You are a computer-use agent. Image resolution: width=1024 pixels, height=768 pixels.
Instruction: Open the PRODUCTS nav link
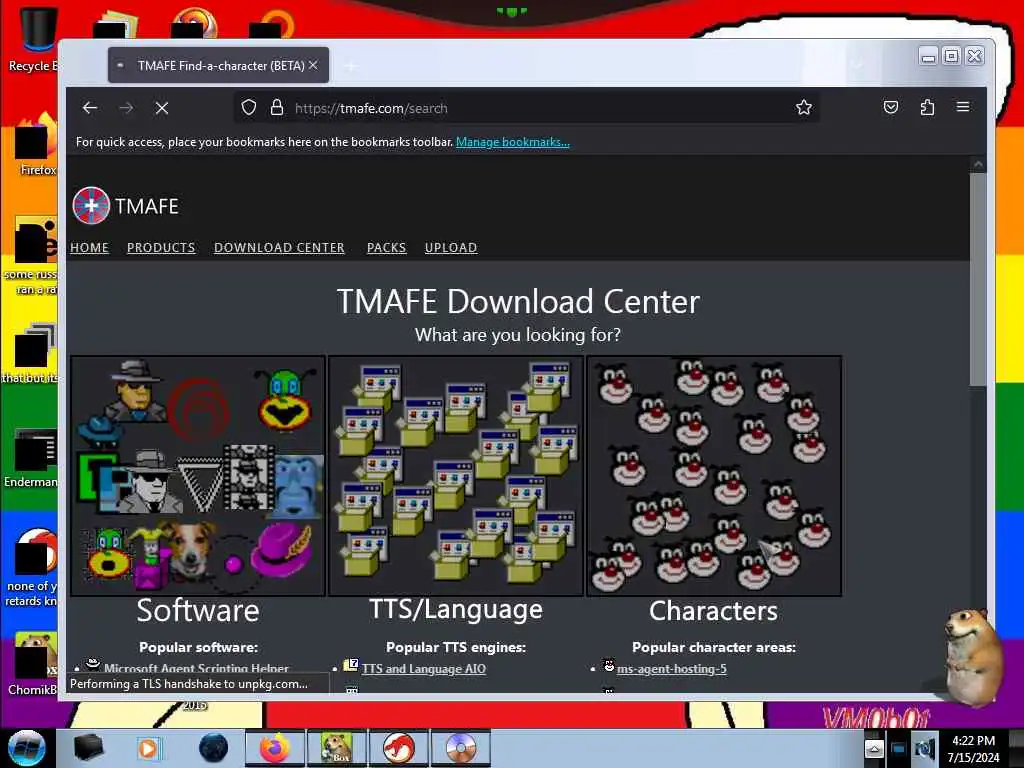coord(161,248)
